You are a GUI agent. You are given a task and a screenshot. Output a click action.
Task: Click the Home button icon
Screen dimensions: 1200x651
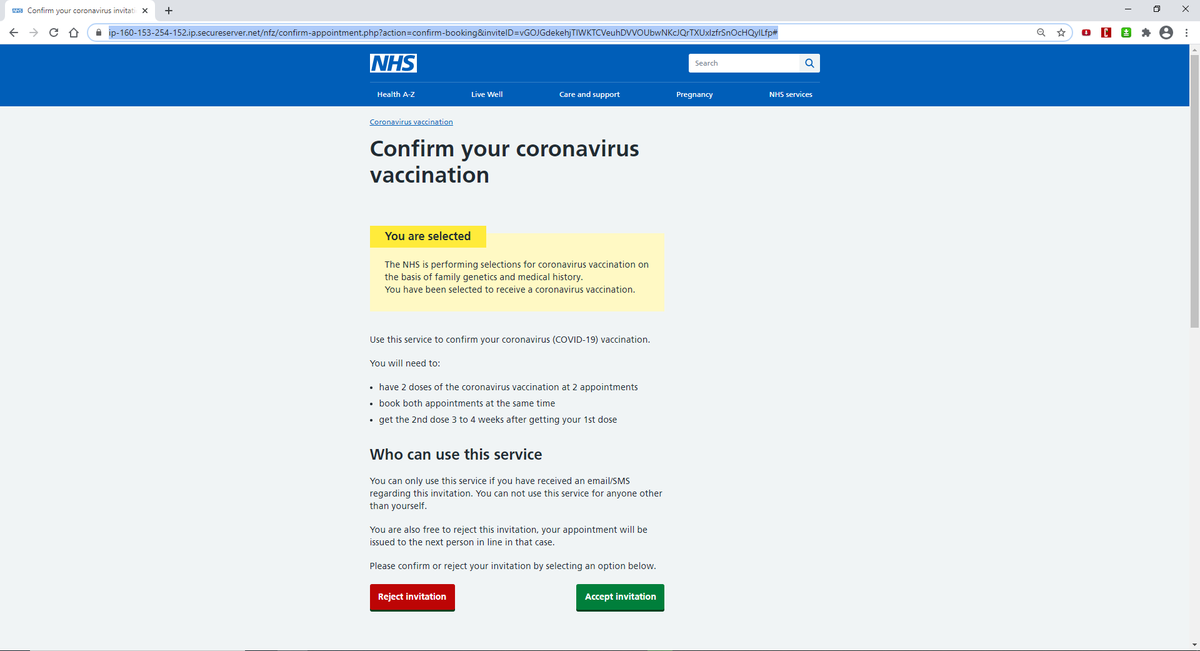click(x=72, y=32)
